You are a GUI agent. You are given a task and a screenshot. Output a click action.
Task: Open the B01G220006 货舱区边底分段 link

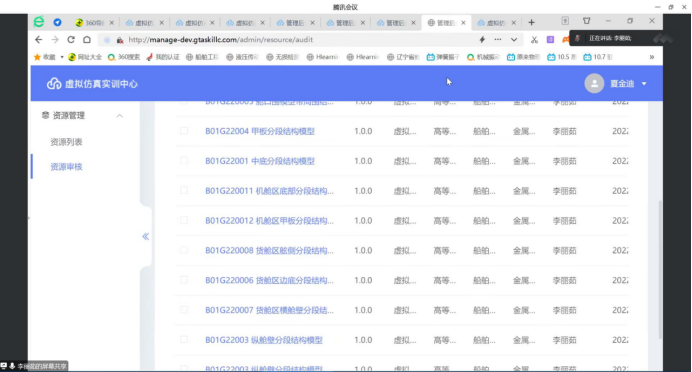[269, 280]
